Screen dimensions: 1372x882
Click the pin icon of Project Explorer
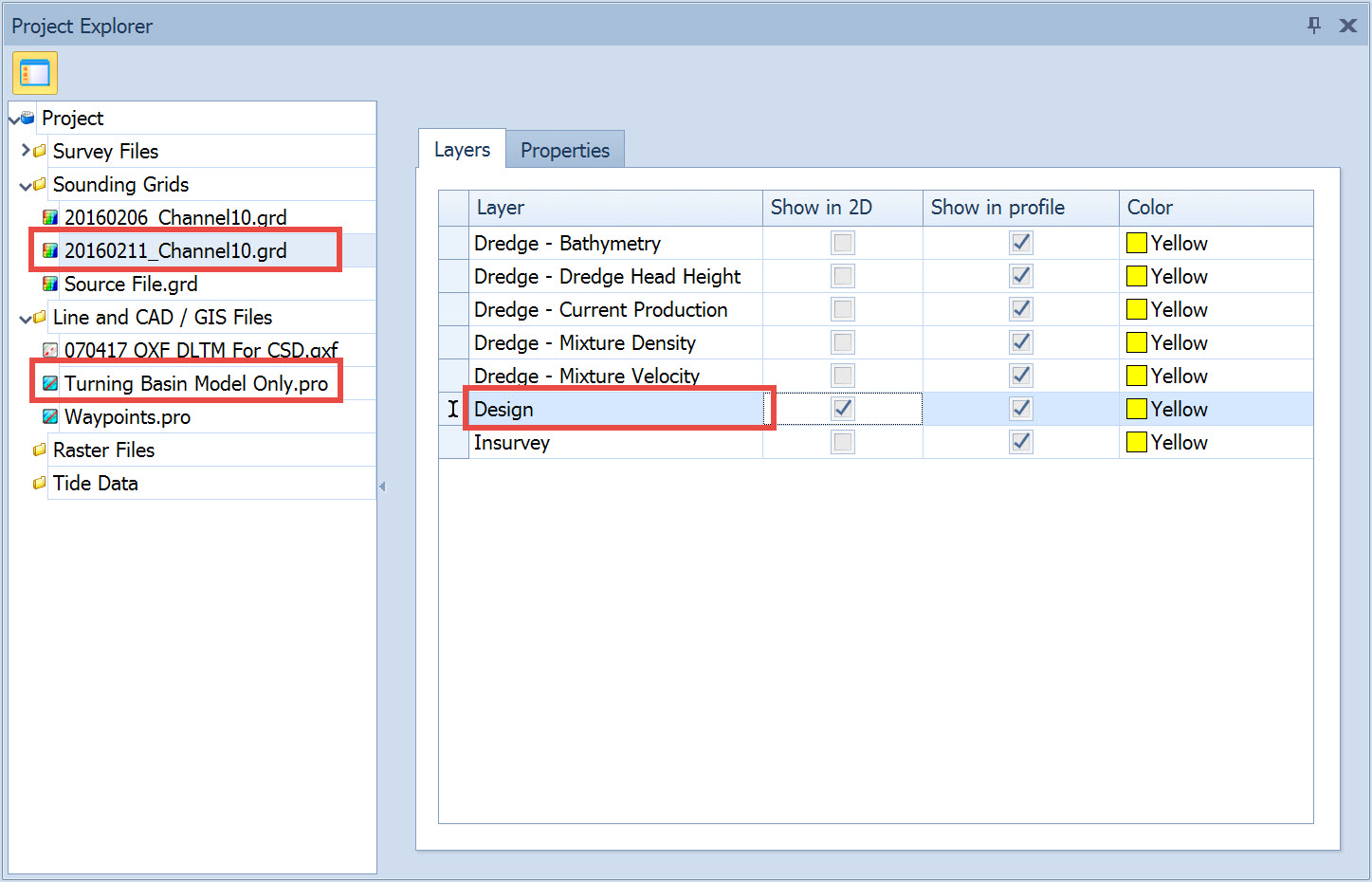[1313, 26]
